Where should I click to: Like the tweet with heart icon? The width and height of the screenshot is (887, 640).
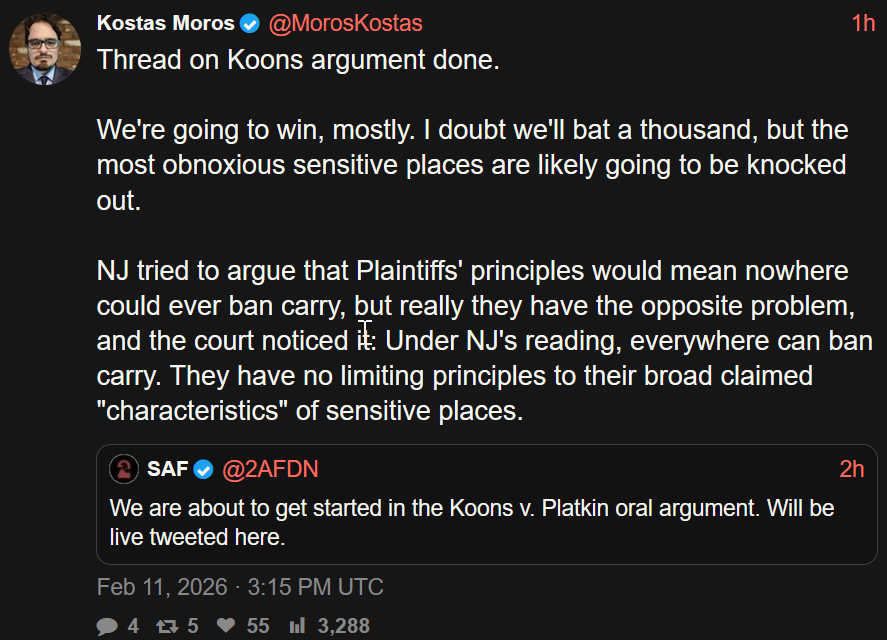coord(226,626)
